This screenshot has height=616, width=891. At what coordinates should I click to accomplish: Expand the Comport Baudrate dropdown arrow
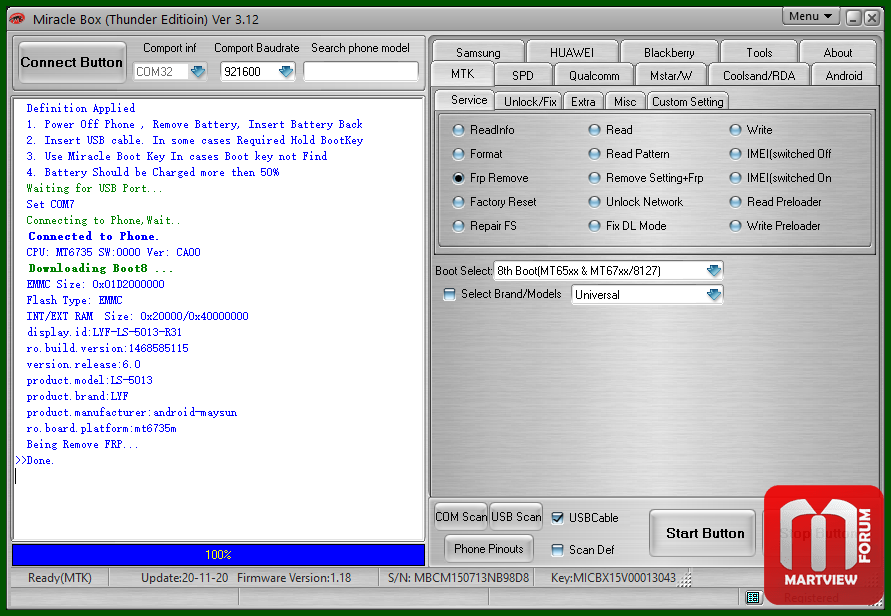coord(286,72)
